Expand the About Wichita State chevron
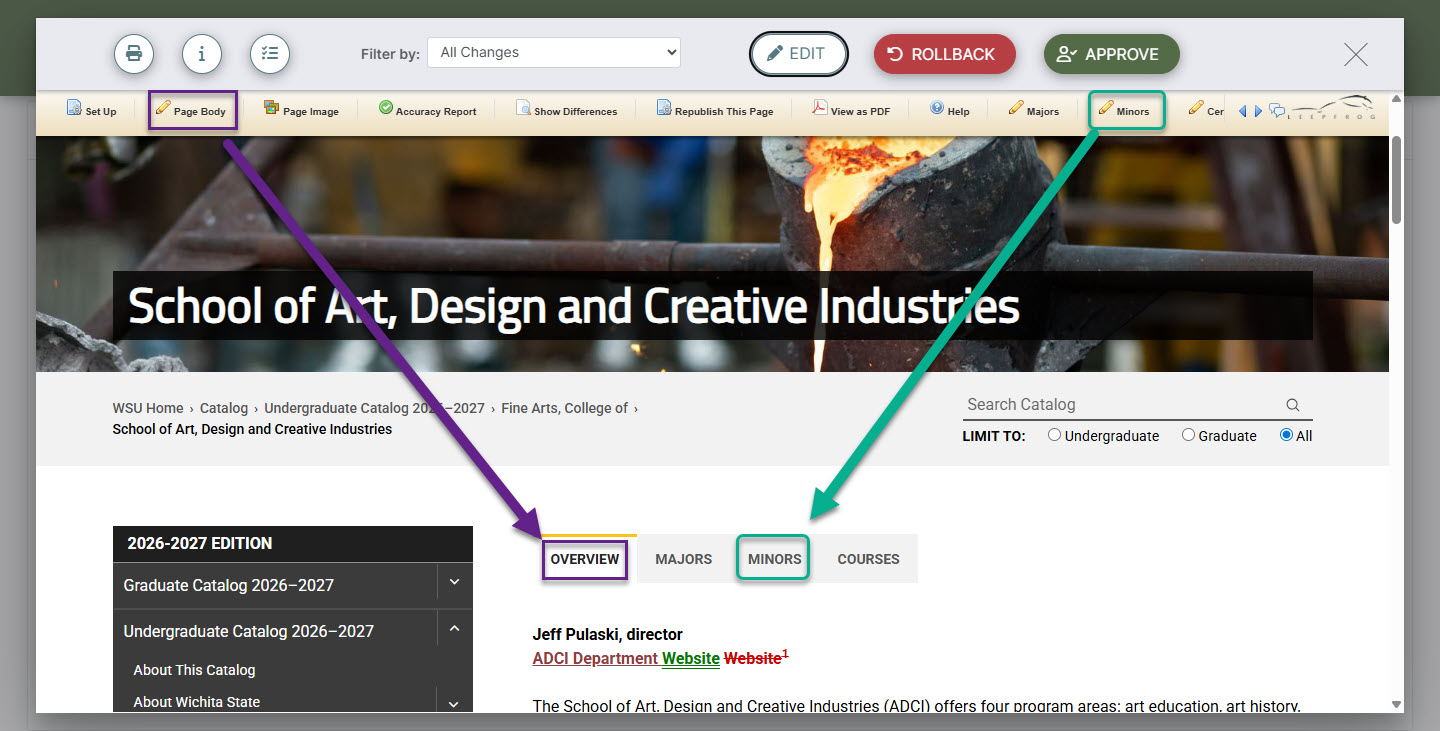Viewport: 1440px width, 731px height. 454,703
